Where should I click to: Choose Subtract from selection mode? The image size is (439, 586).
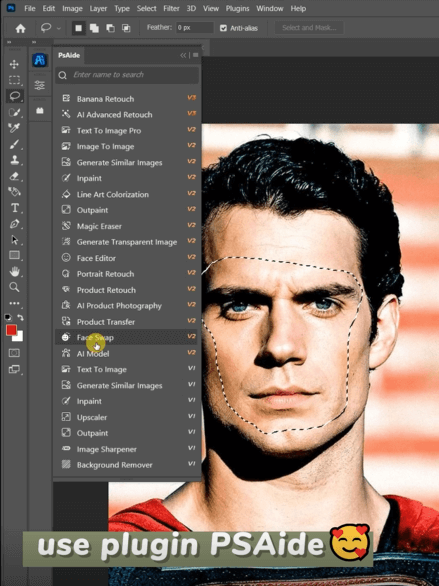pyautogui.click(x=110, y=28)
